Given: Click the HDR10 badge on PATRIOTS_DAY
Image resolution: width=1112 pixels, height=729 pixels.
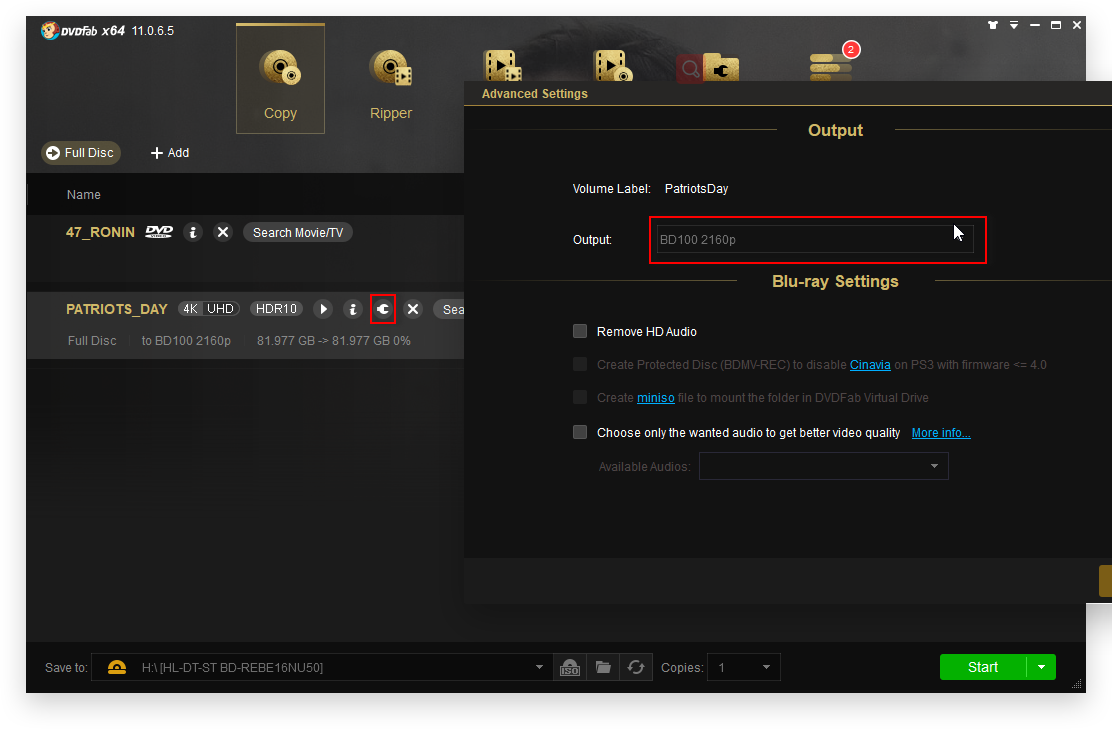Looking at the screenshot, I should pyautogui.click(x=276, y=309).
